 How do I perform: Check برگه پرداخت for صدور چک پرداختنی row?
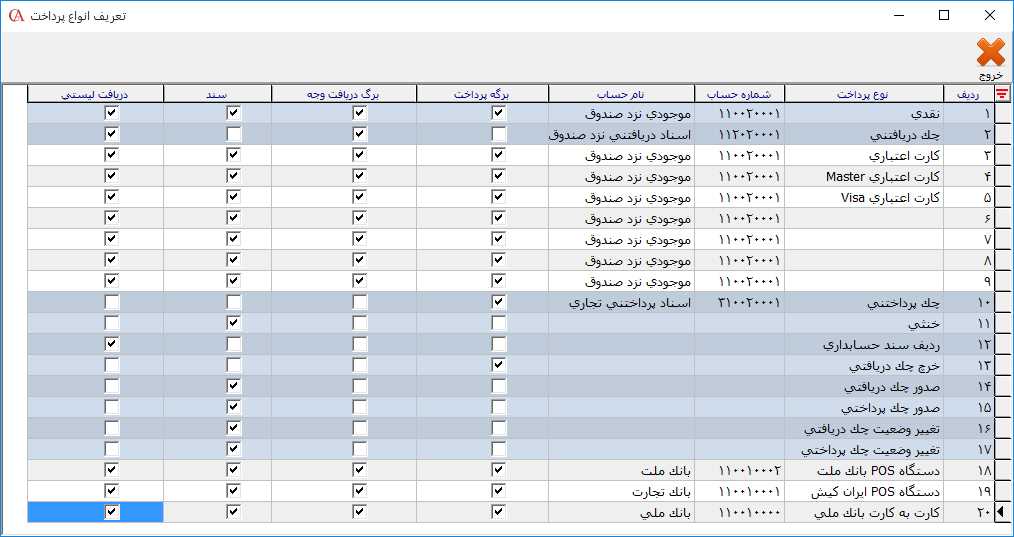tap(498, 407)
